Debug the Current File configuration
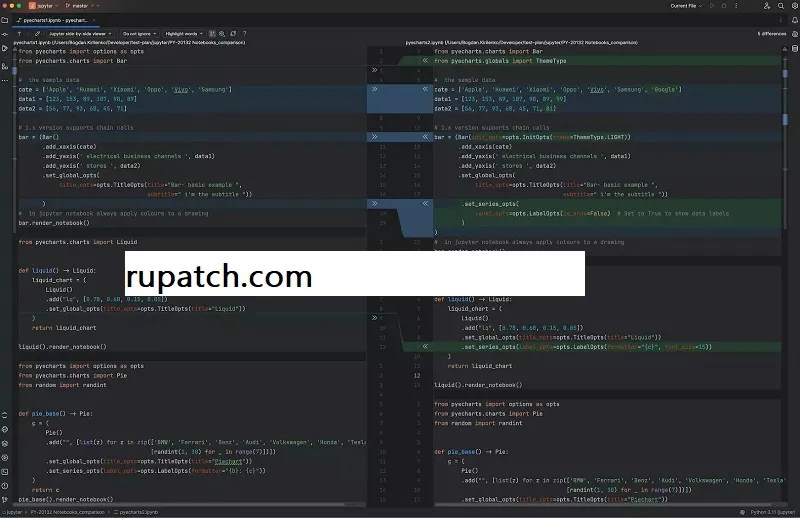Image resolution: width=800 pixels, height=518 pixels. (724, 6)
